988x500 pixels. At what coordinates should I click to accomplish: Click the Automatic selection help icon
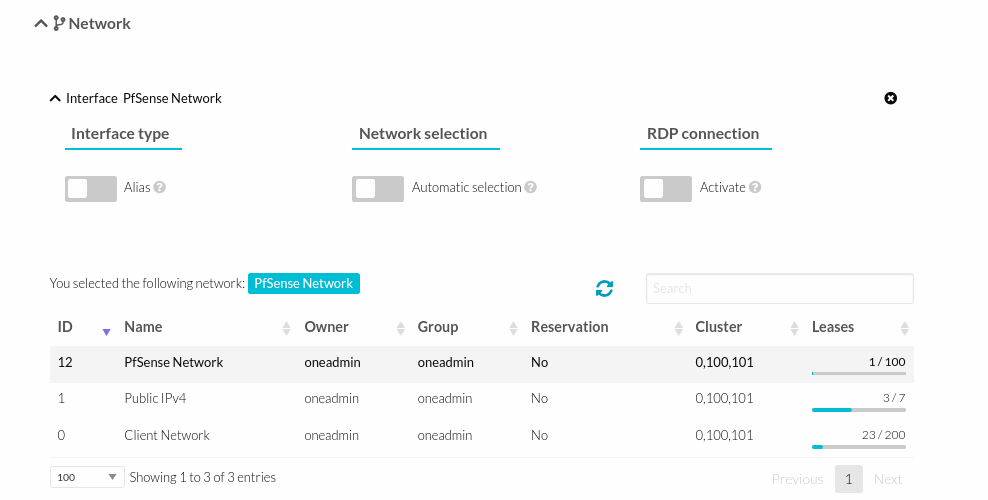coord(531,188)
